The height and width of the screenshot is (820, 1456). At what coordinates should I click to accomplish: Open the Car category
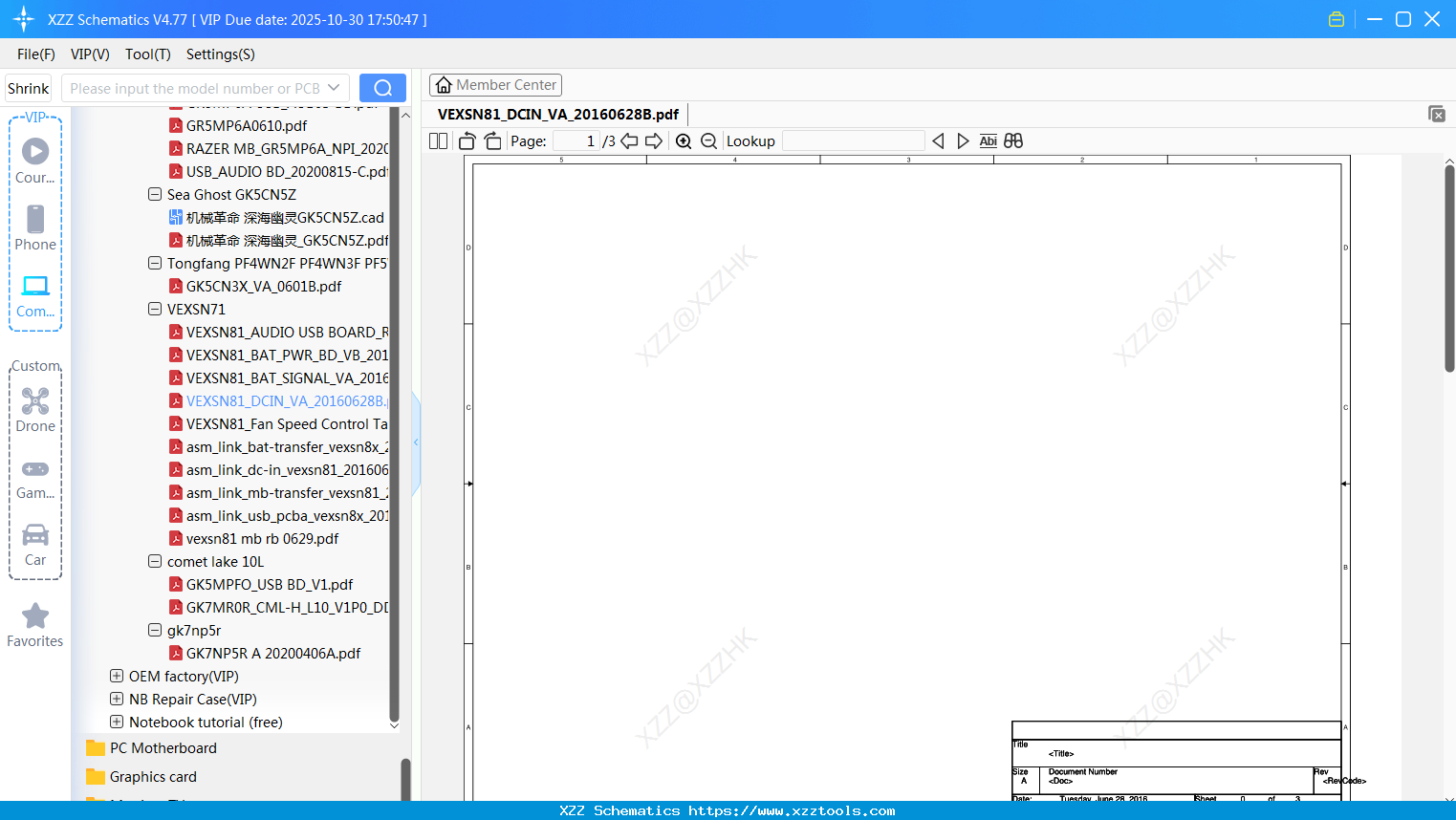[35, 544]
